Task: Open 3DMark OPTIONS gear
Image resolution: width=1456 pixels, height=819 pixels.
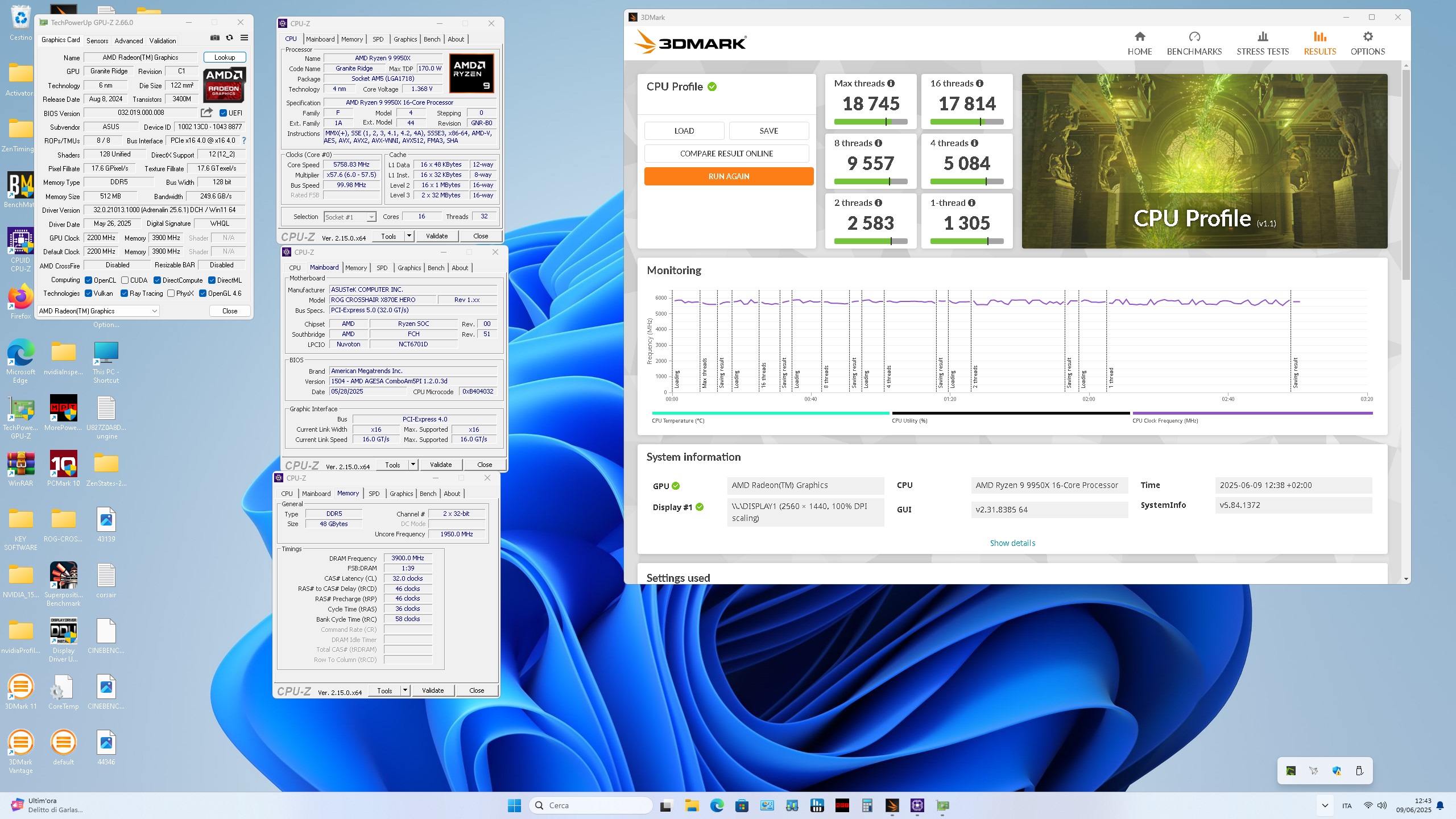Action: (x=1368, y=43)
